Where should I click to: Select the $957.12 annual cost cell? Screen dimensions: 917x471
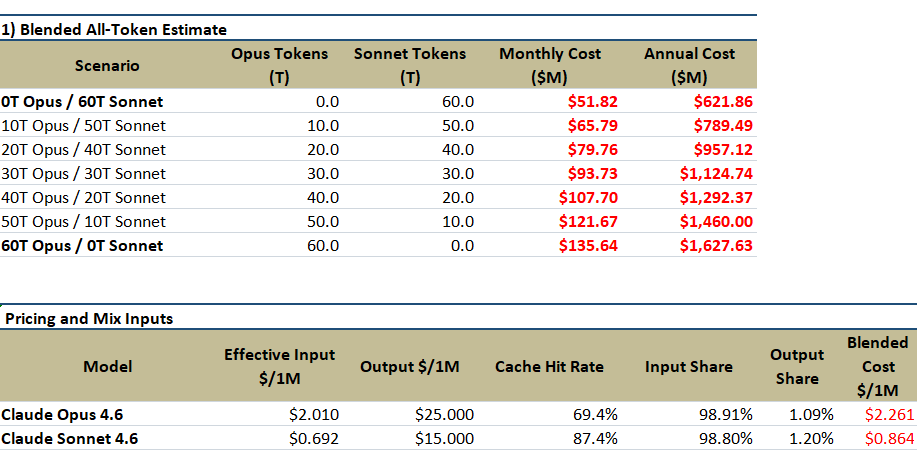click(723, 149)
